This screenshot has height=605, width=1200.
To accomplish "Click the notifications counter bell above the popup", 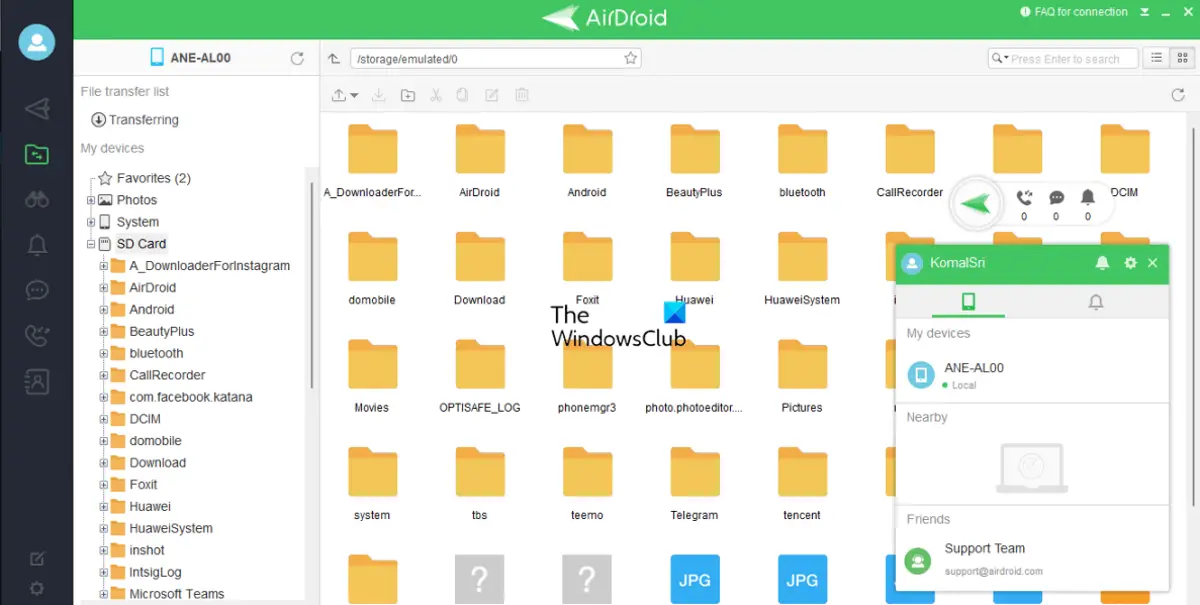I will [x=1088, y=198].
